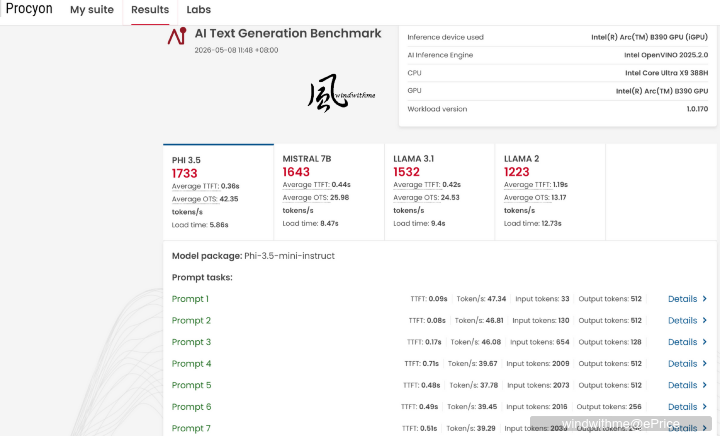The width and height of the screenshot is (720, 436).
Task: Click the Workload version 1.0.170 value
Action: pyautogui.click(x=697, y=109)
